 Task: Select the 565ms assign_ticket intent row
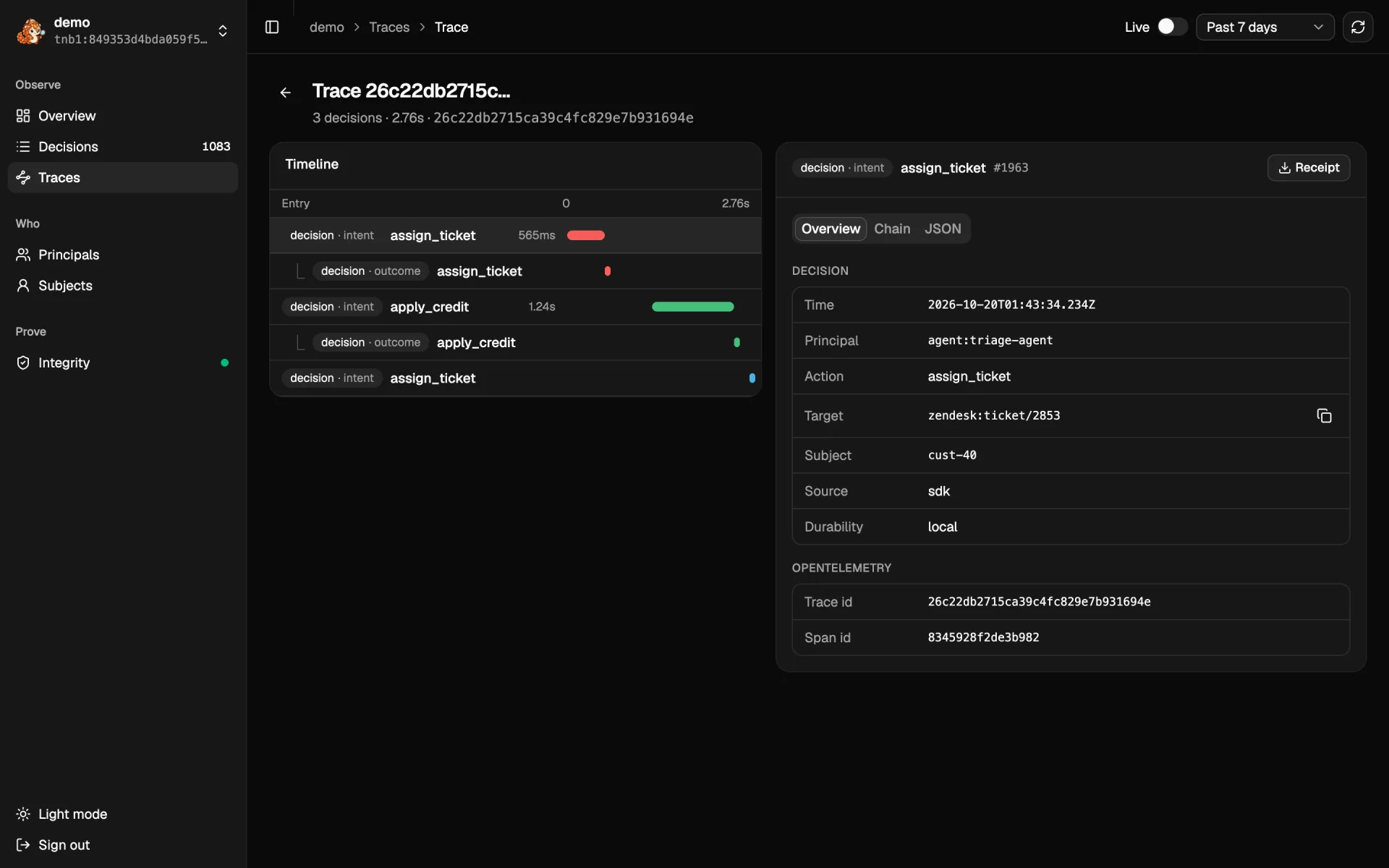[515, 236]
